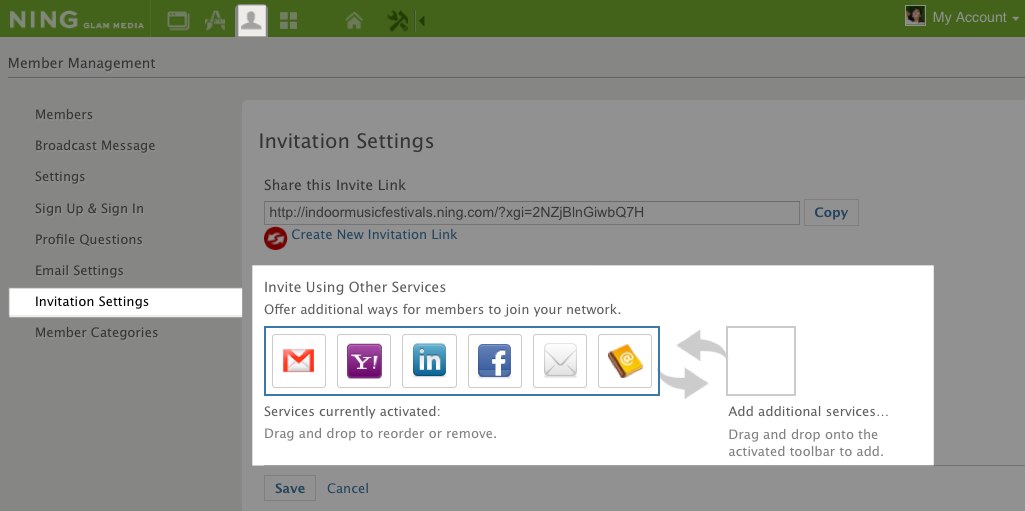Open Profile Questions in the sidebar

click(89, 240)
